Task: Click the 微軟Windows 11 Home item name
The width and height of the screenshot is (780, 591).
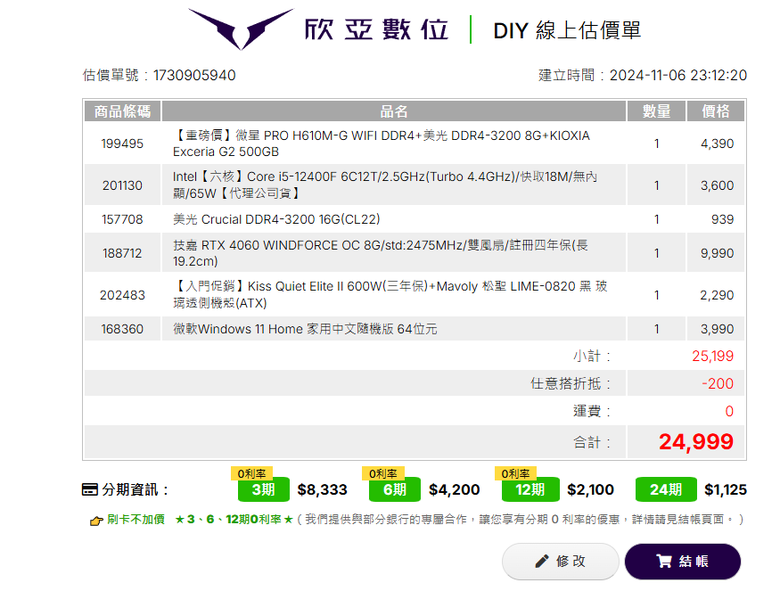Action: [305, 329]
